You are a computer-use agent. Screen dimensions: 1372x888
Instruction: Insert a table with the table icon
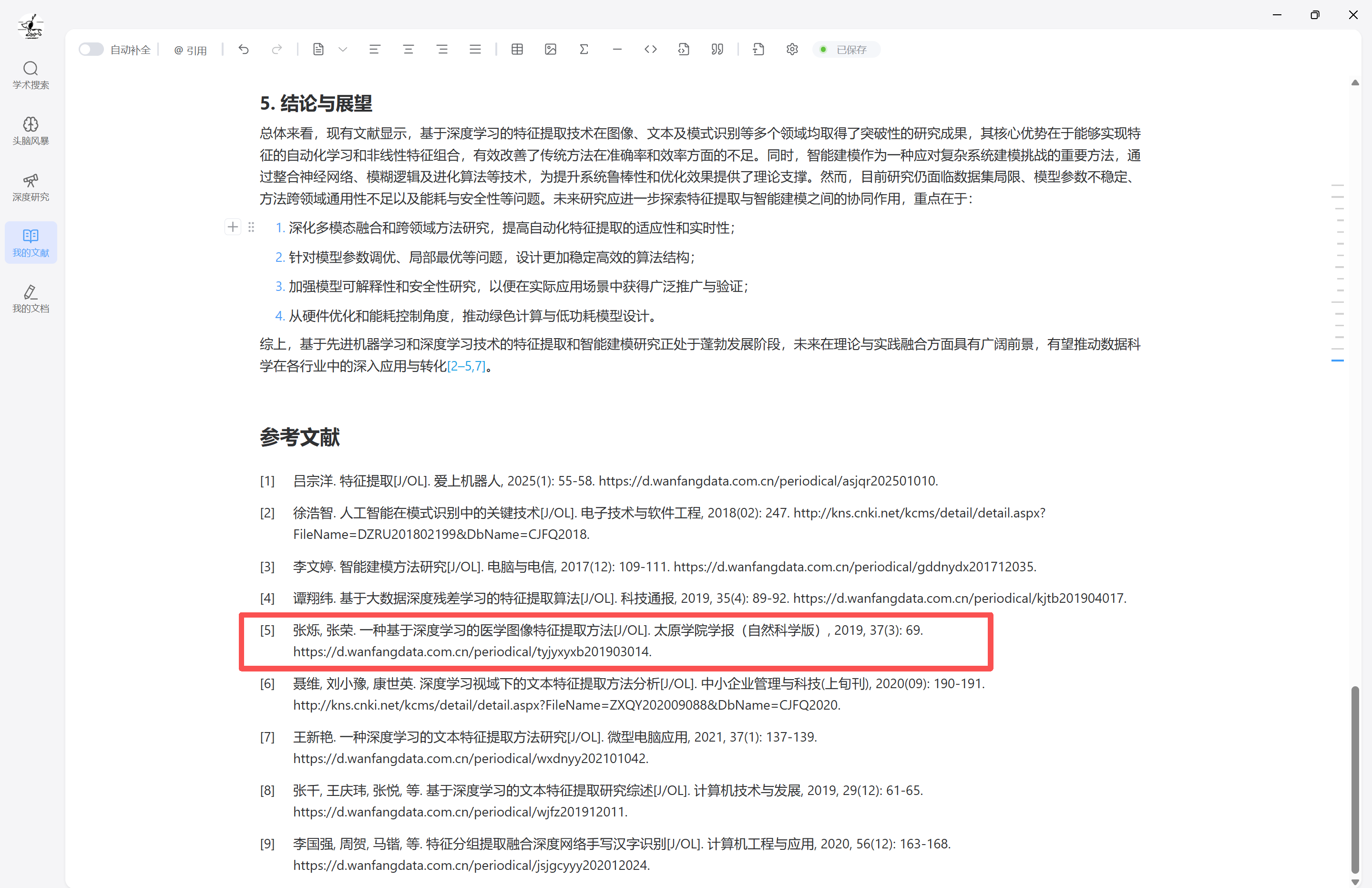pyautogui.click(x=517, y=50)
